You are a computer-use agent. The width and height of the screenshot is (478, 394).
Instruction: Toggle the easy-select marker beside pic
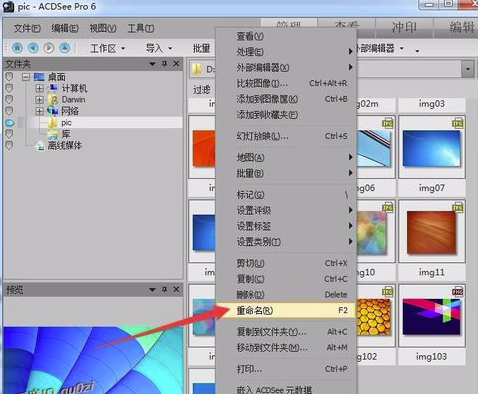tap(10, 123)
